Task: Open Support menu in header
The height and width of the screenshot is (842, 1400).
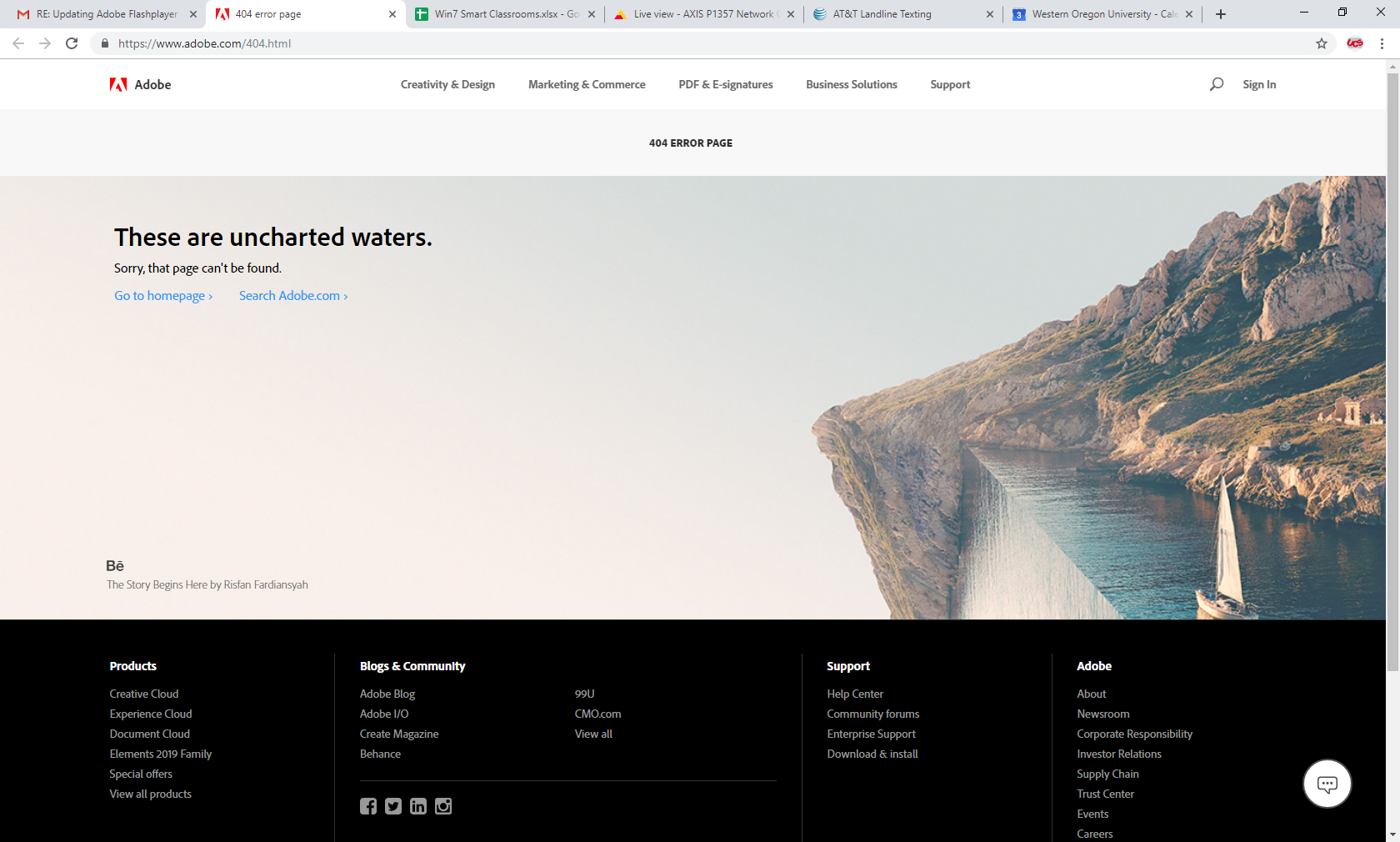Action: pos(950,84)
